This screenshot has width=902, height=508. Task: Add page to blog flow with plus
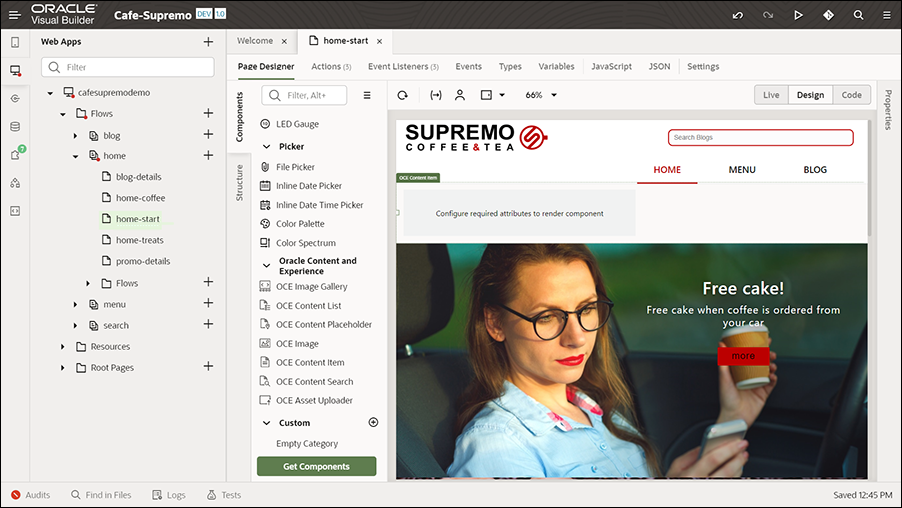click(208, 134)
